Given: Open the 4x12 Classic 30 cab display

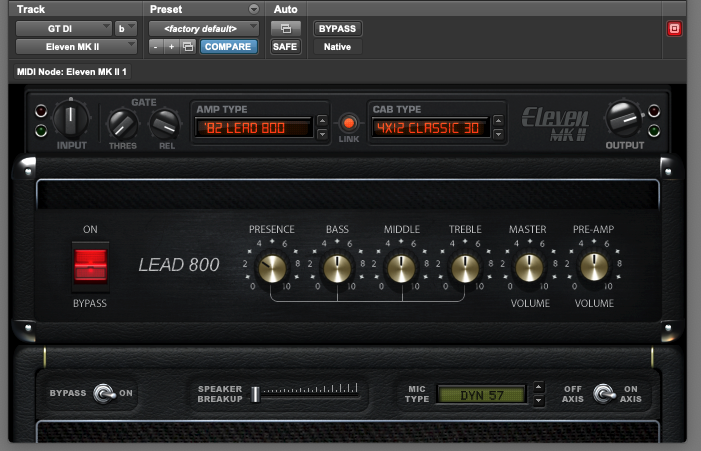Looking at the screenshot, I should [x=430, y=128].
